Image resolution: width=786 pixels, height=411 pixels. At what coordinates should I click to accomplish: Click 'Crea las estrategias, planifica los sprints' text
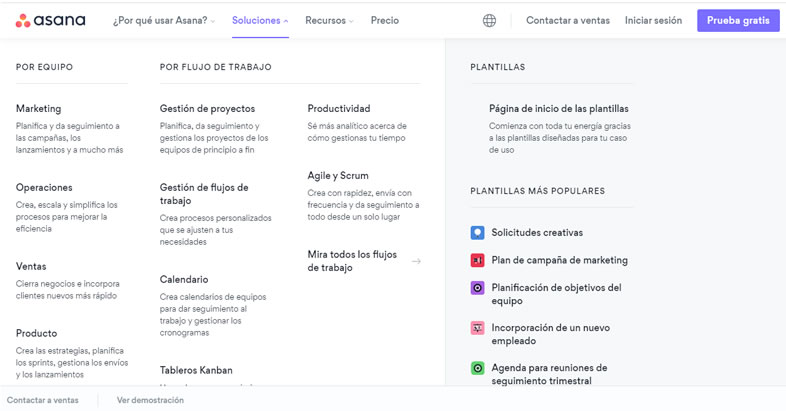pos(72,362)
